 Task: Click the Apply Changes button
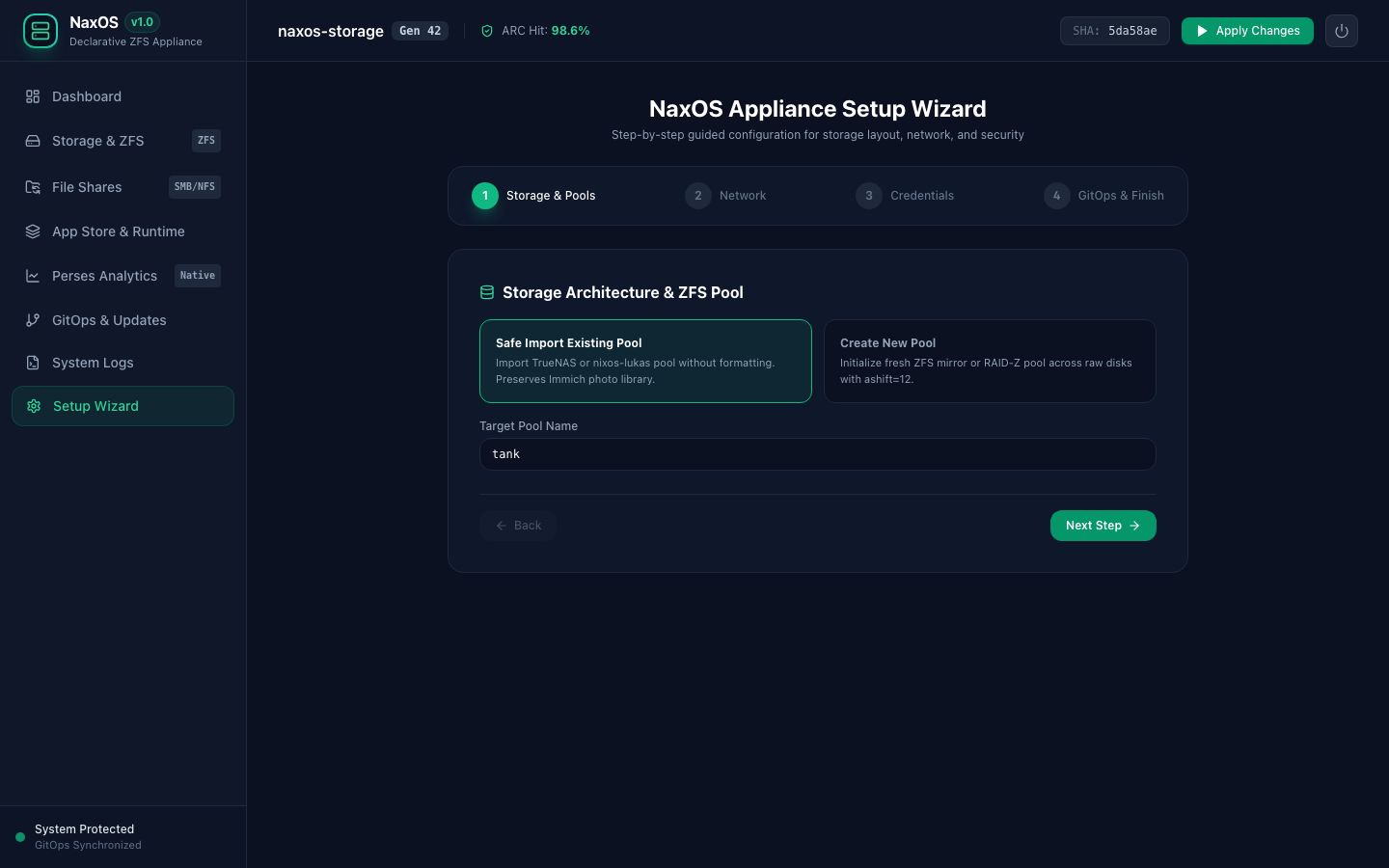coord(1247,31)
